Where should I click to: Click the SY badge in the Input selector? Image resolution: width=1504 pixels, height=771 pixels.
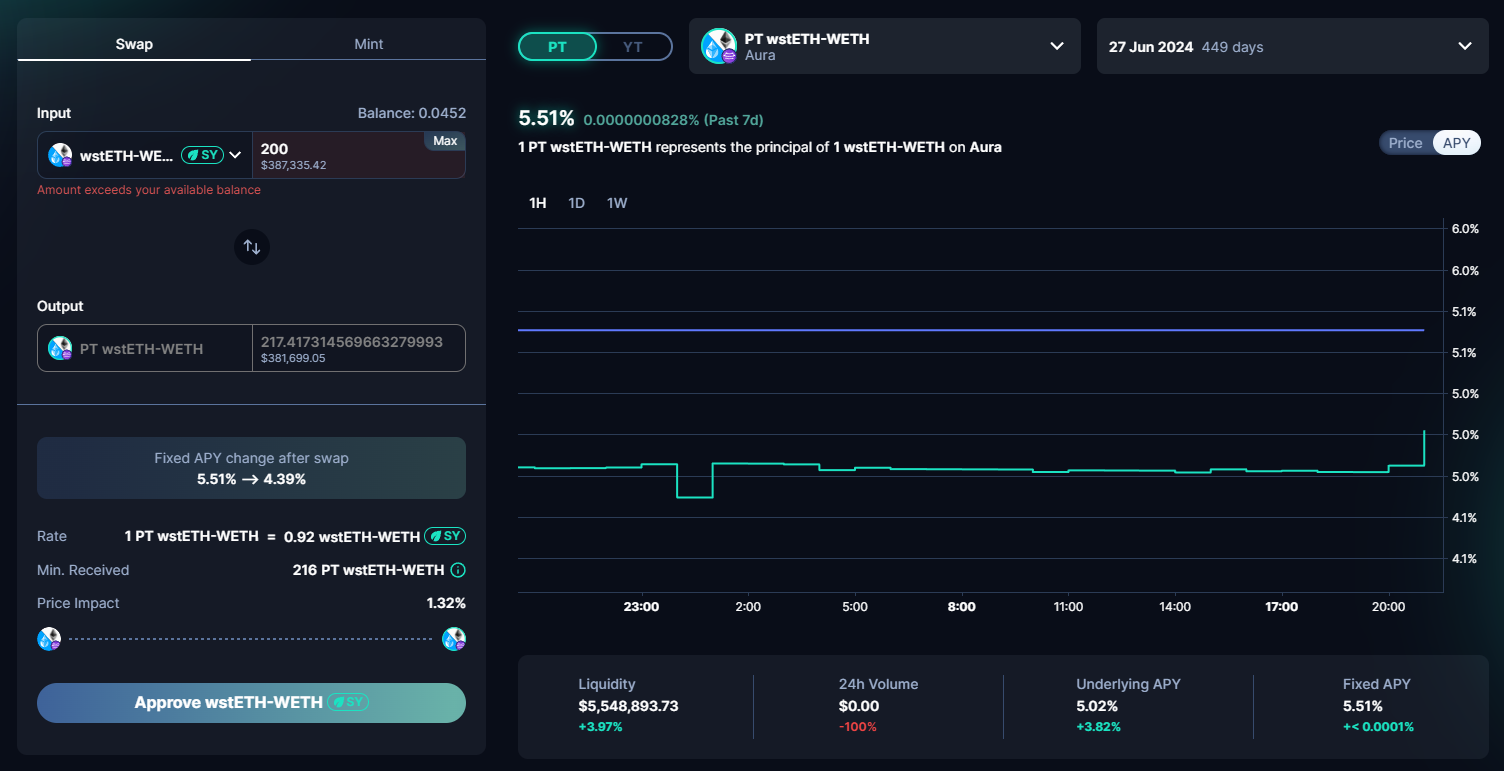pos(202,155)
